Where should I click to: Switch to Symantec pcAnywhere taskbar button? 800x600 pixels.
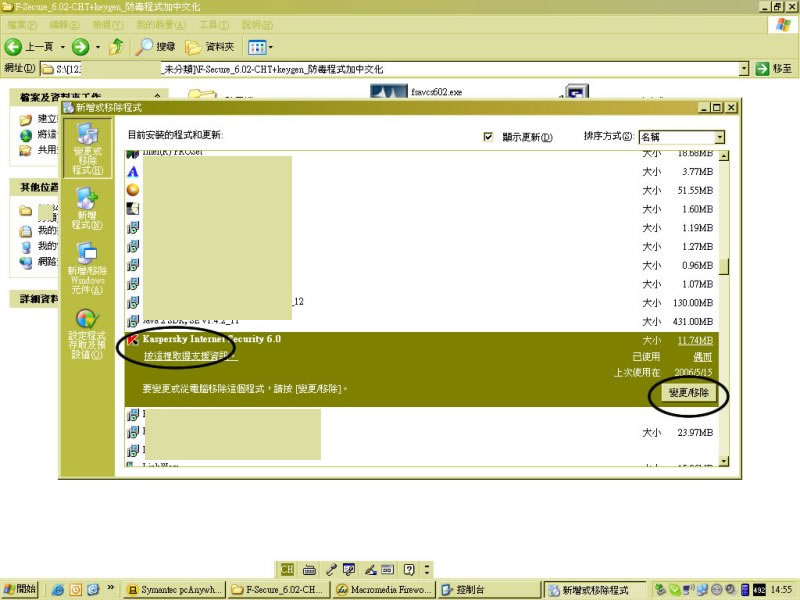(x=175, y=590)
